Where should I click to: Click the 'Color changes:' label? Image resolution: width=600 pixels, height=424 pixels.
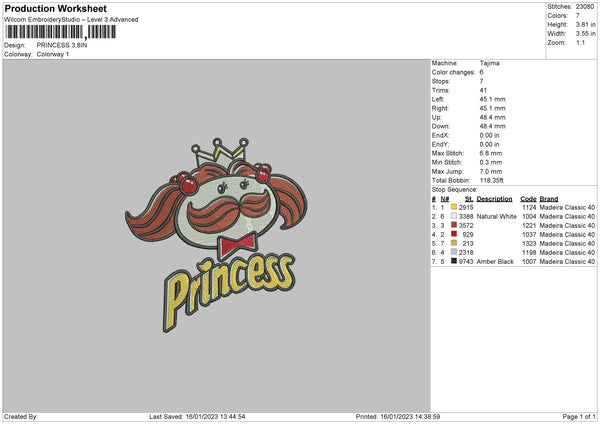453,72
